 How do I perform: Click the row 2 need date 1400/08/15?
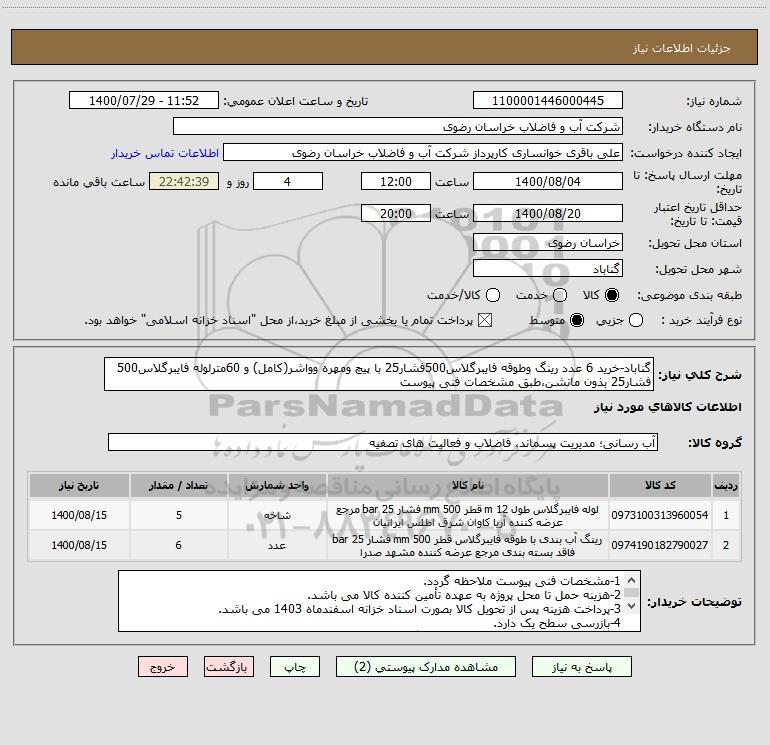pyautogui.click(x=79, y=545)
